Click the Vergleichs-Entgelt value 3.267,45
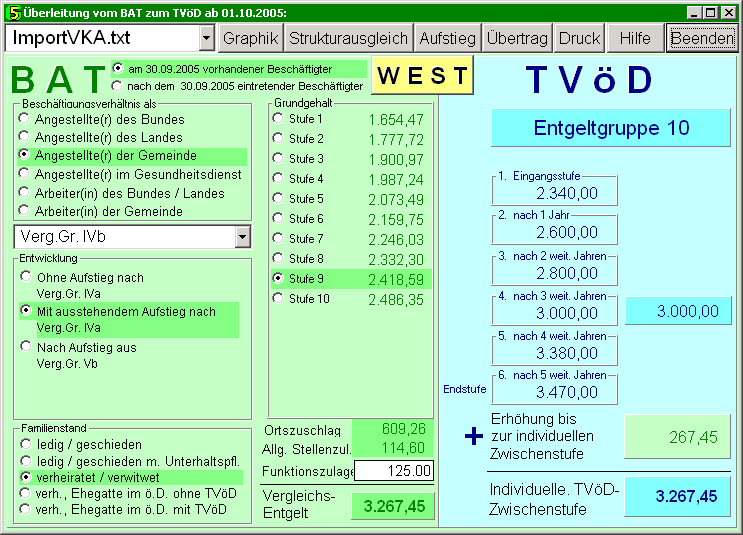The image size is (743, 535). [x=393, y=506]
